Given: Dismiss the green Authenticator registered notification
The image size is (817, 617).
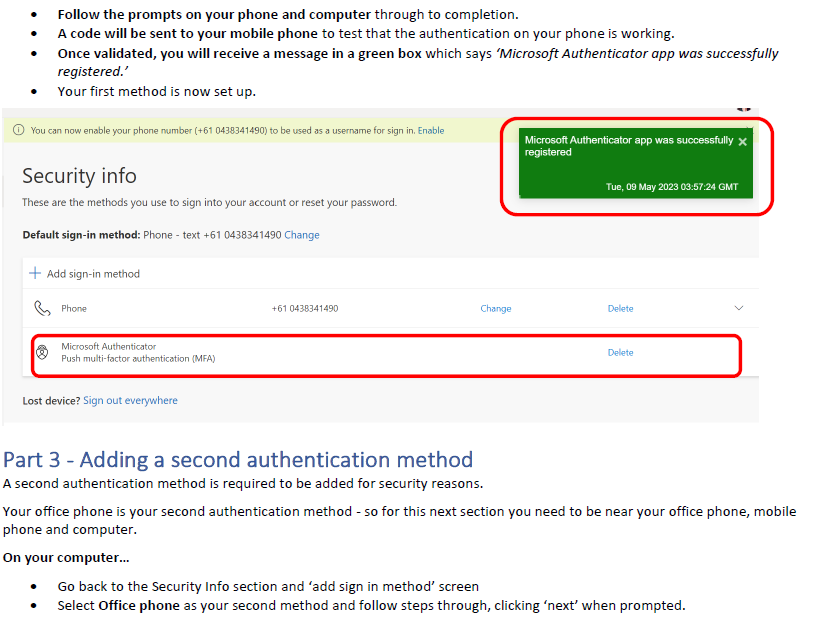Looking at the screenshot, I should (742, 142).
